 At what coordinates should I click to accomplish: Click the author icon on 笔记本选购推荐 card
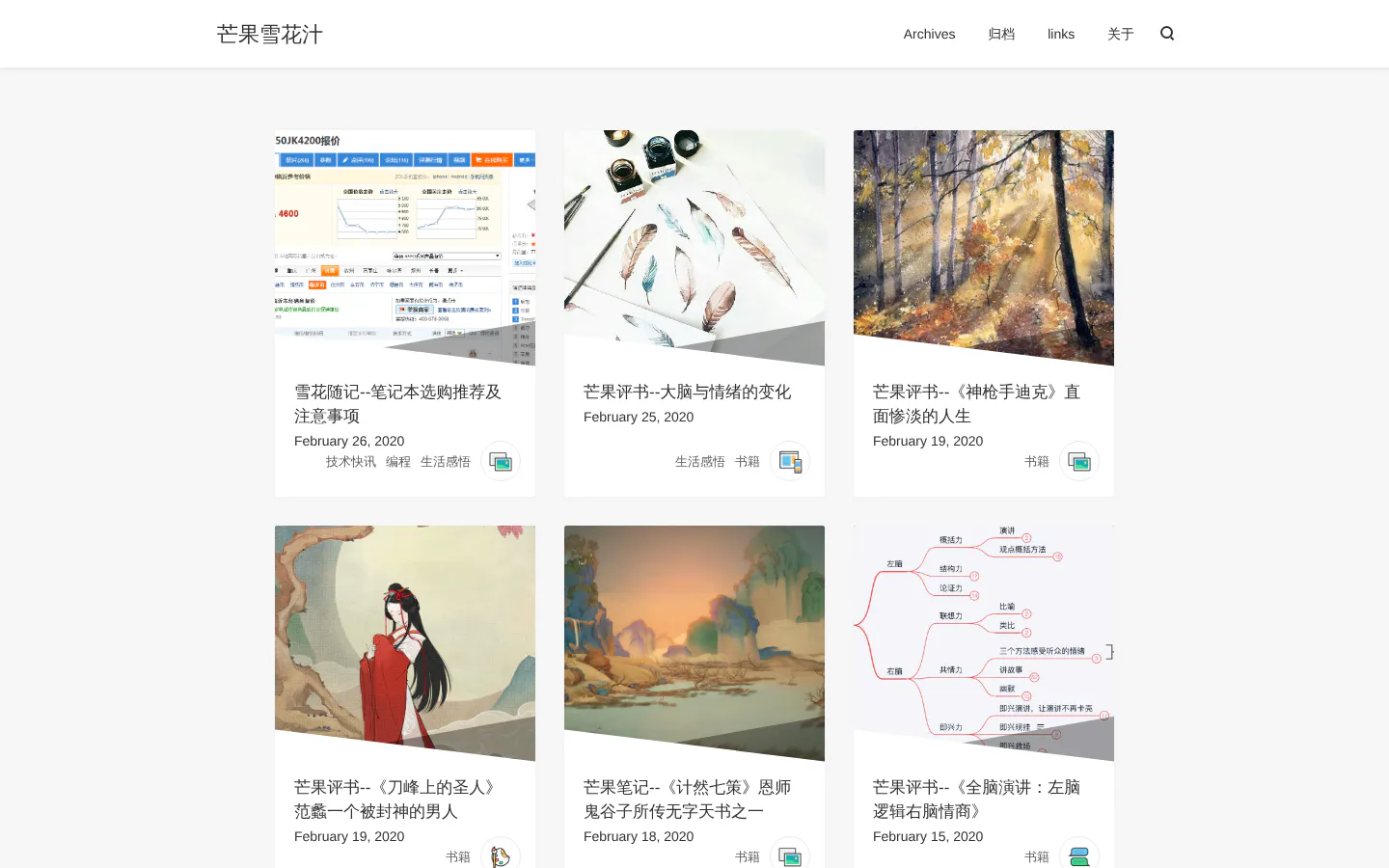coord(501,461)
